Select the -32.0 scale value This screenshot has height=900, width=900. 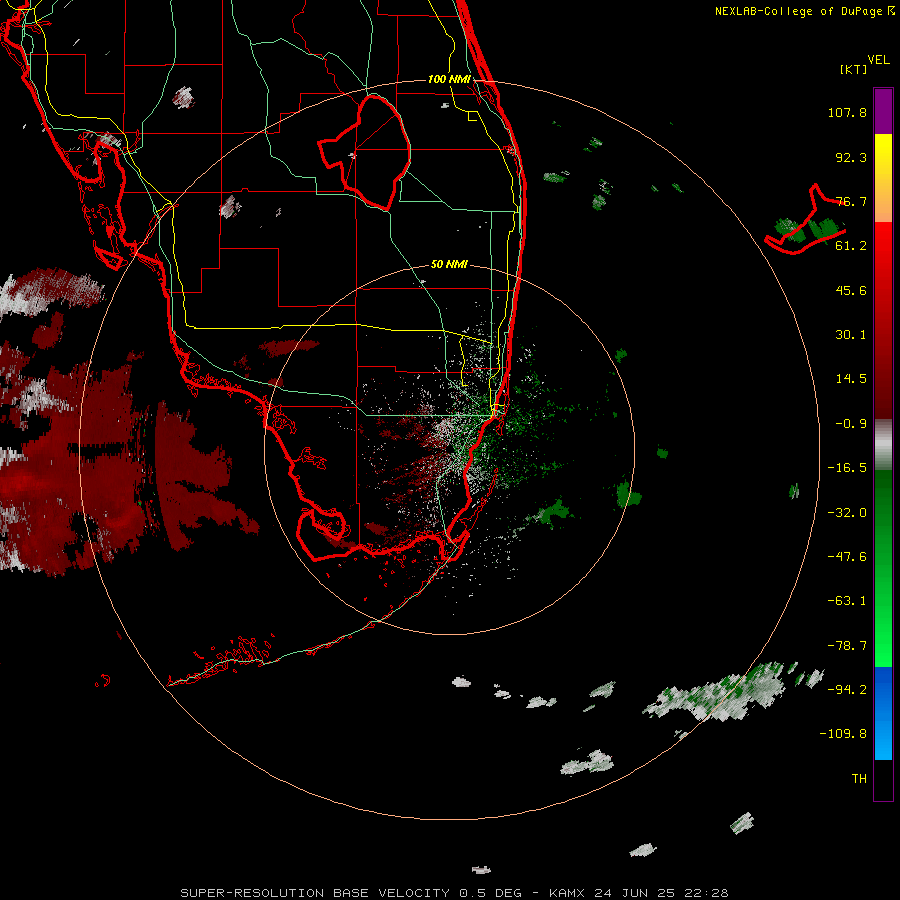tap(847, 513)
